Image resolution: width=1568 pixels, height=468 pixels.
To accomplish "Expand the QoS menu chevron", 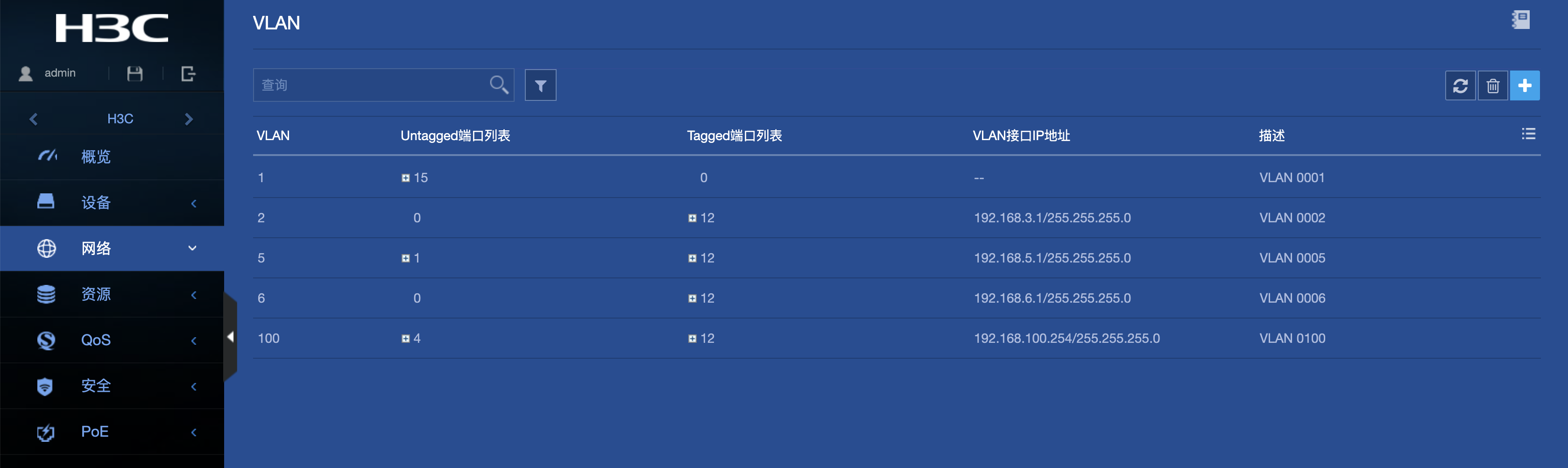I will click(194, 341).
